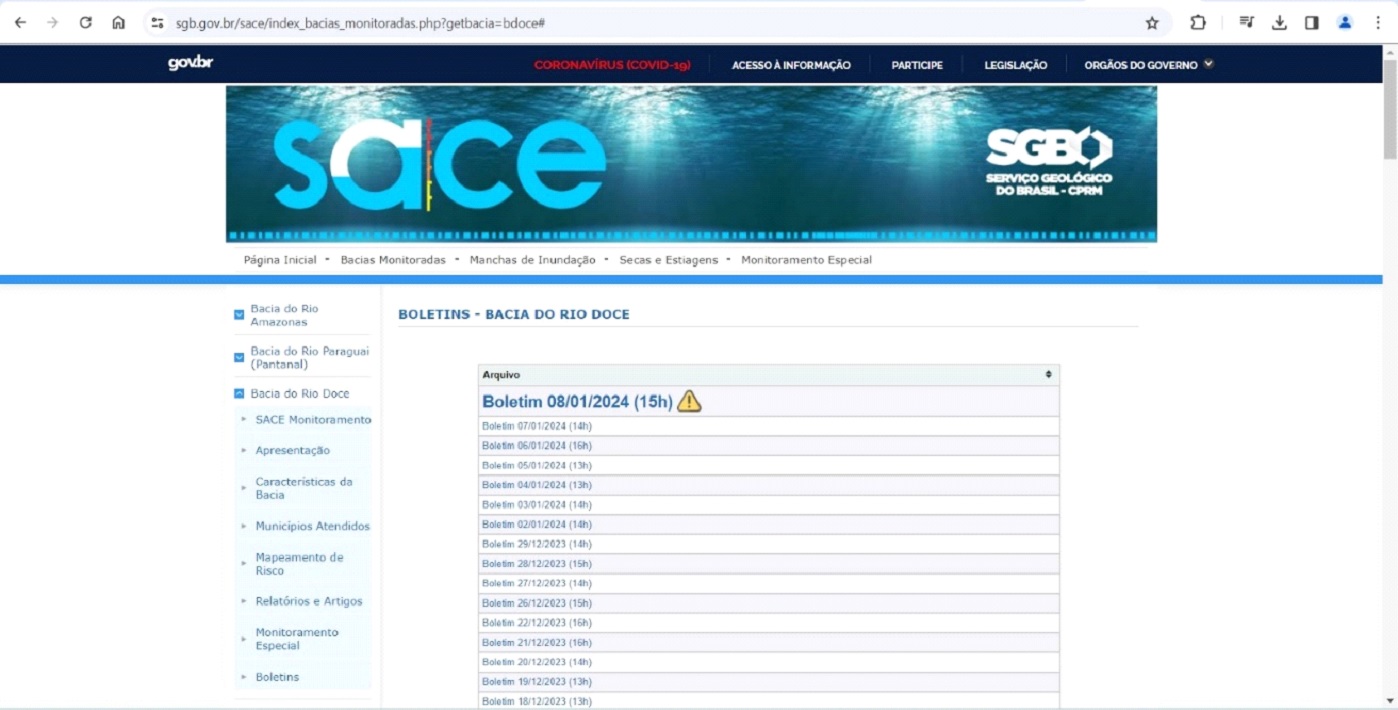Open the browser downloads icon

(x=1279, y=23)
